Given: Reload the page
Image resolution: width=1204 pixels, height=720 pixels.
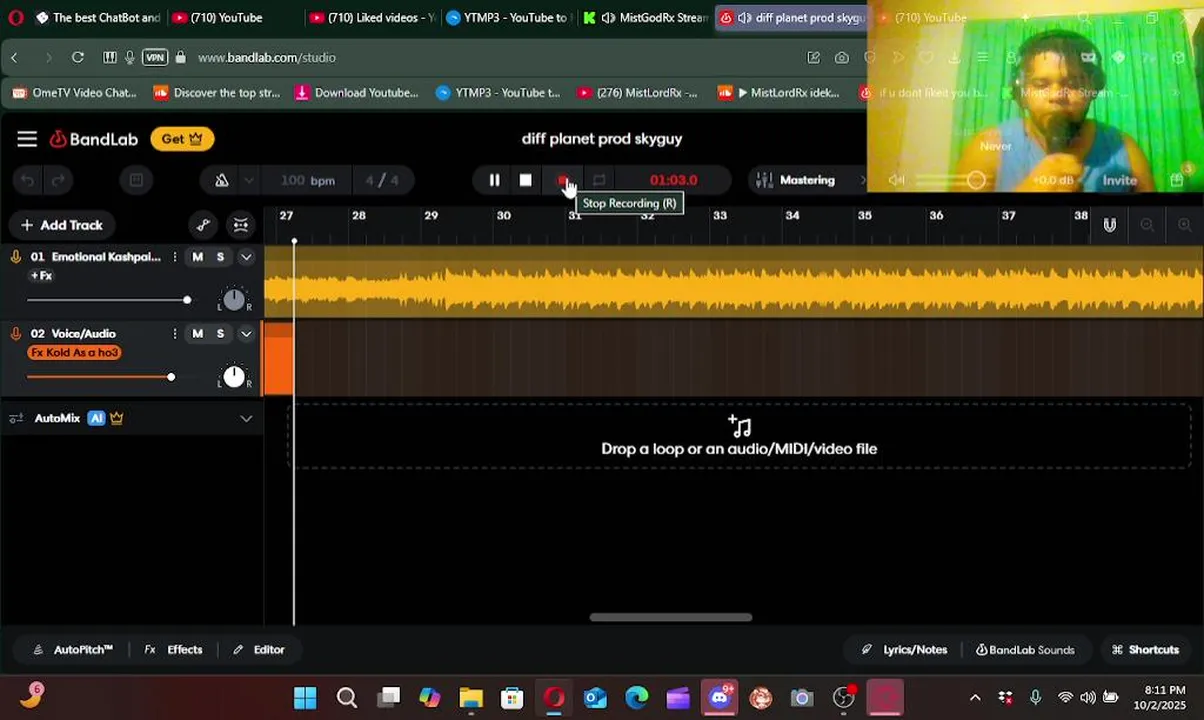Looking at the screenshot, I should (x=78, y=57).
